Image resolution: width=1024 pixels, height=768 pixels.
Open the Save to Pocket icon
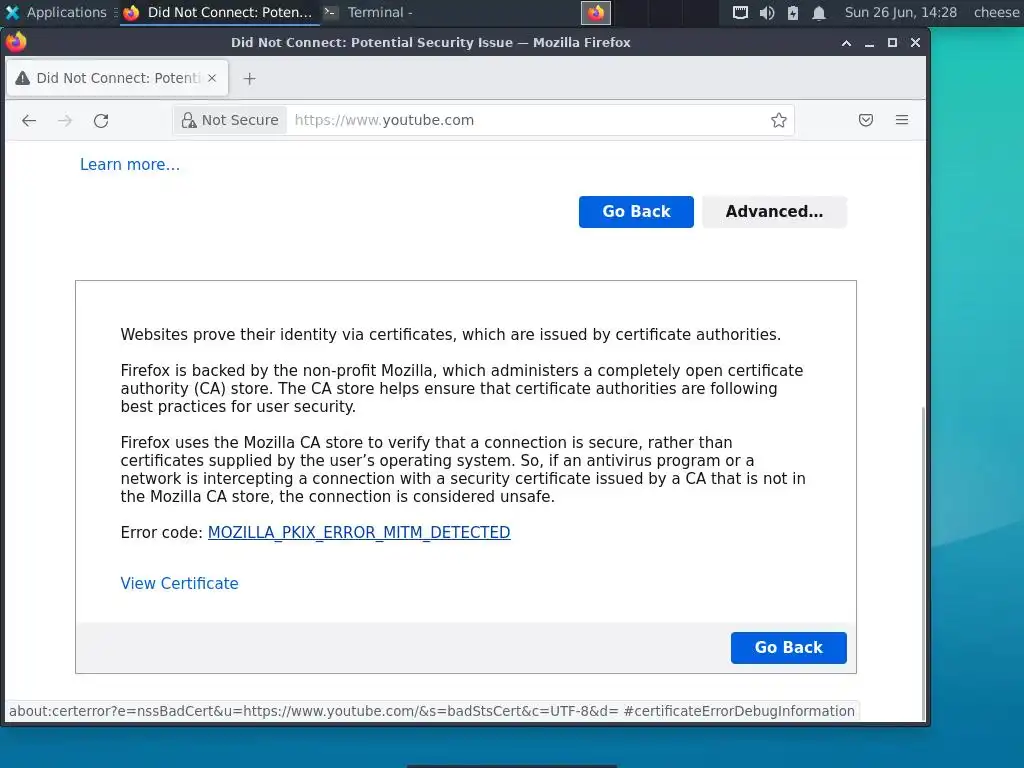pos(866,120)
